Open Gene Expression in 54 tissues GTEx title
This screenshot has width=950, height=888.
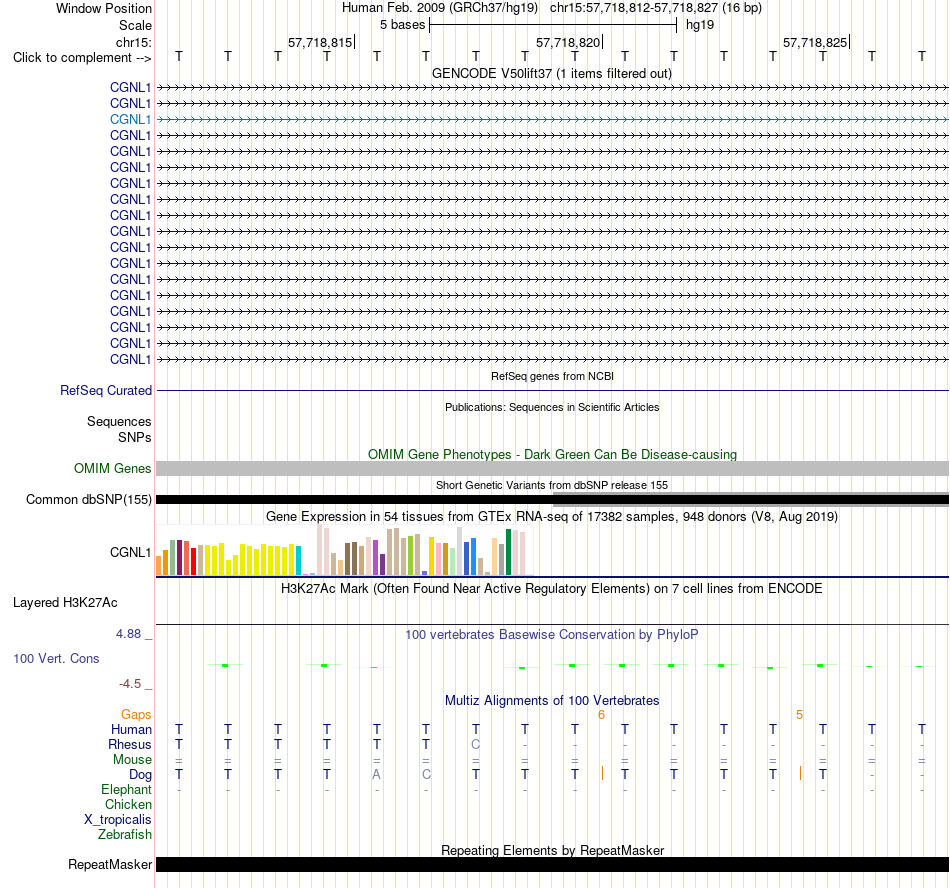(552, 517)
